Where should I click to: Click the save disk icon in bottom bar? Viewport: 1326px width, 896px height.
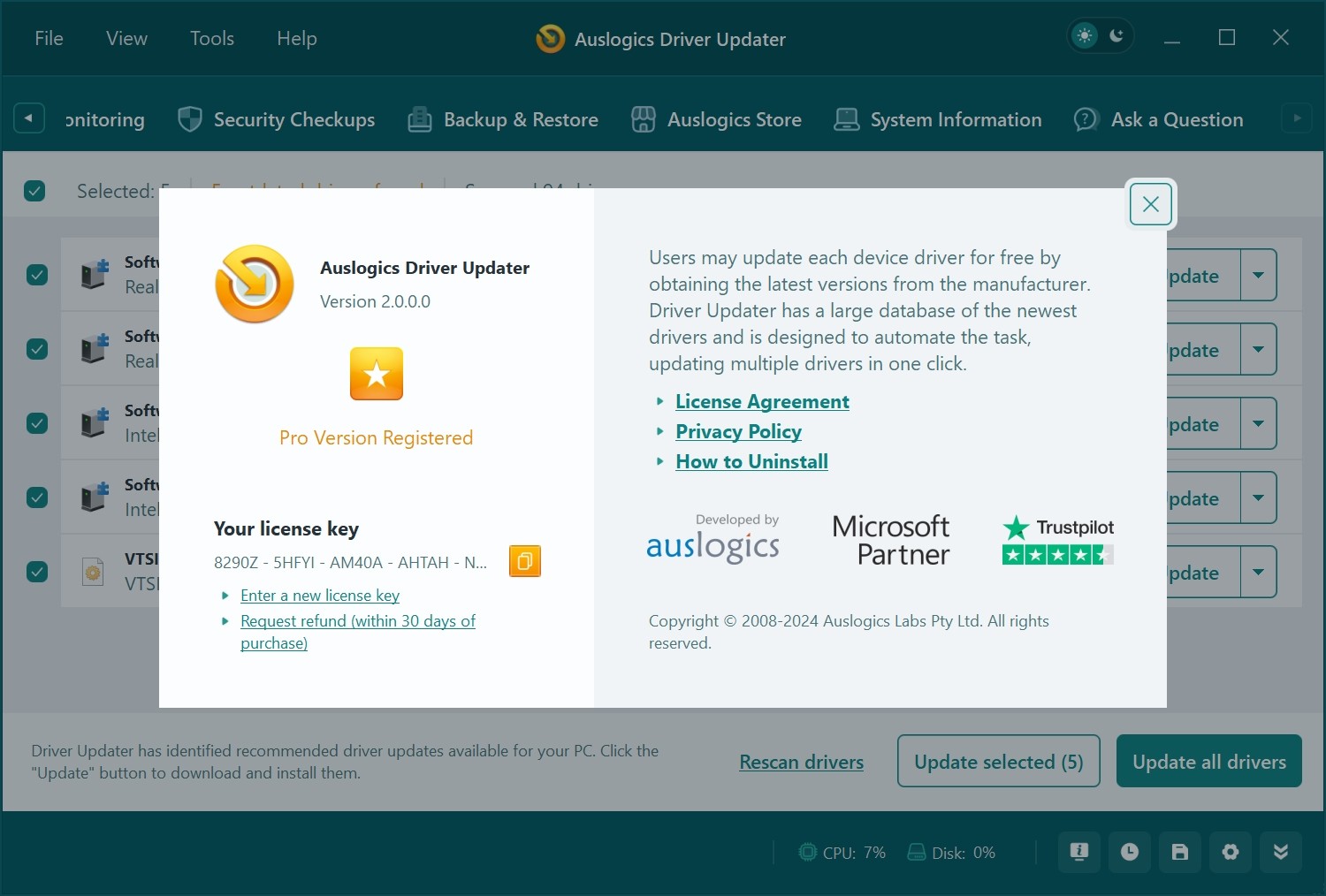(x=1180, y=852)
